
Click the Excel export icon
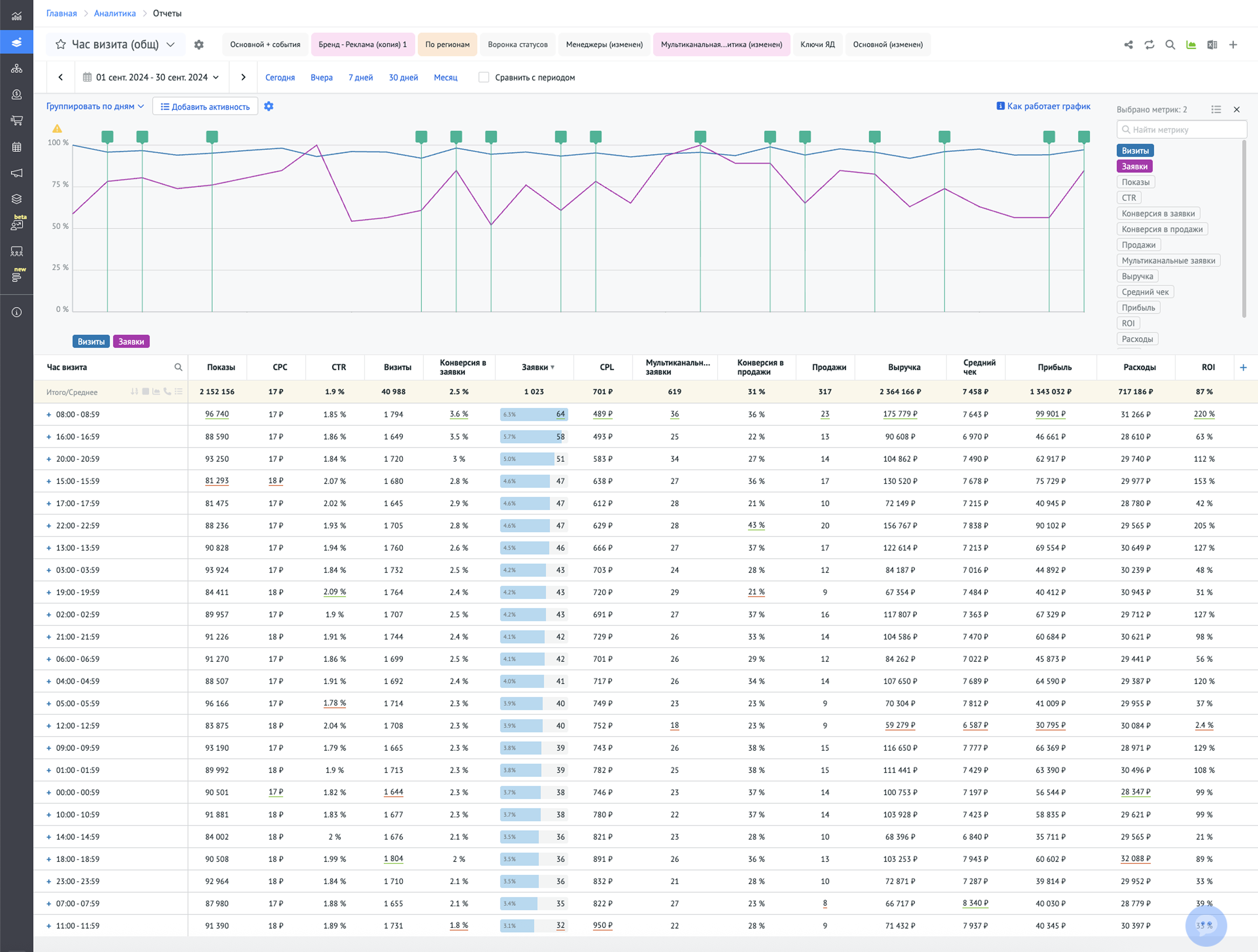pyautogui.click(x=1212, y=44)
